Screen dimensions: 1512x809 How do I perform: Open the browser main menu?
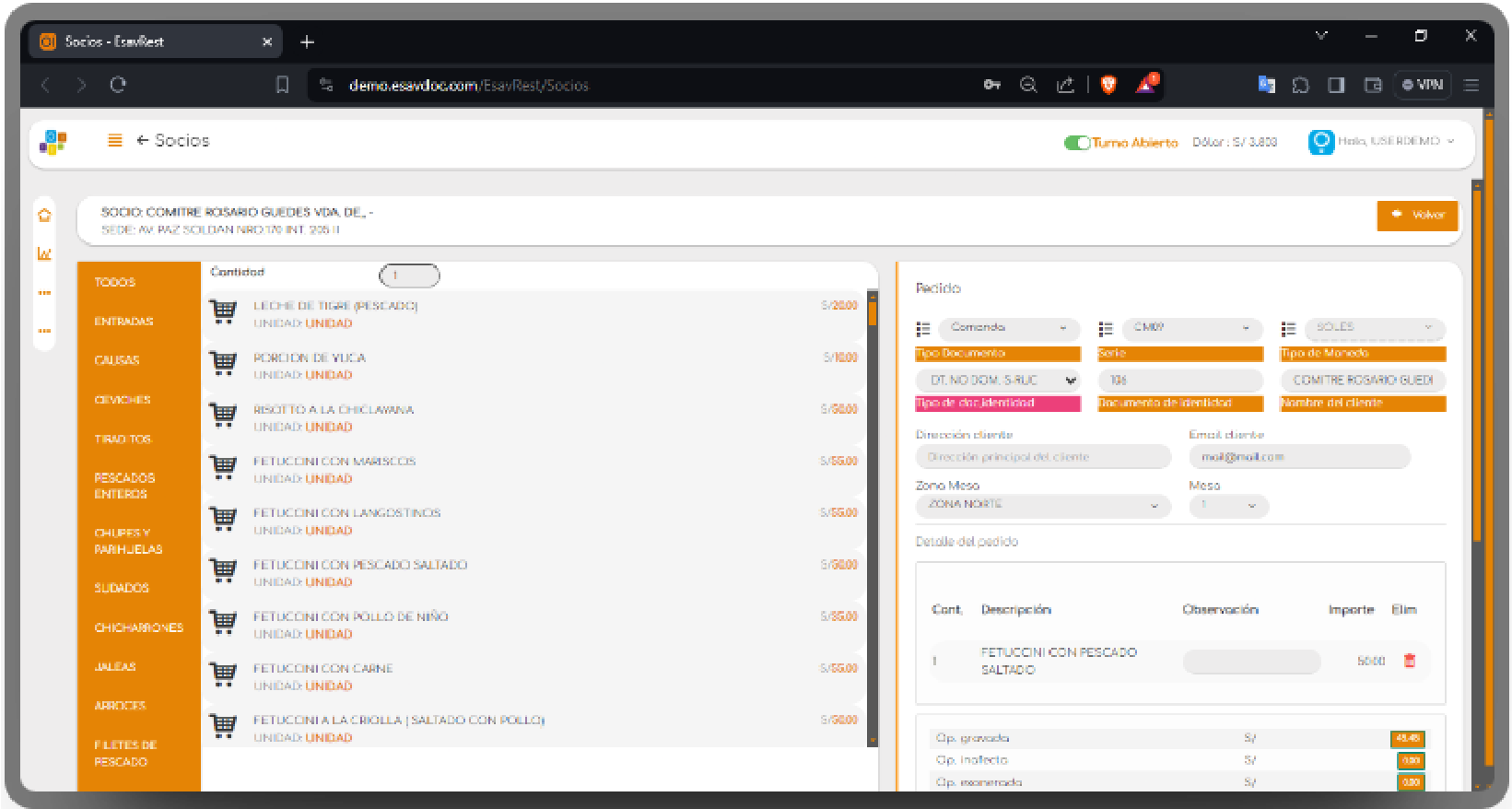pyautogui.click(x=1471, y=85)
